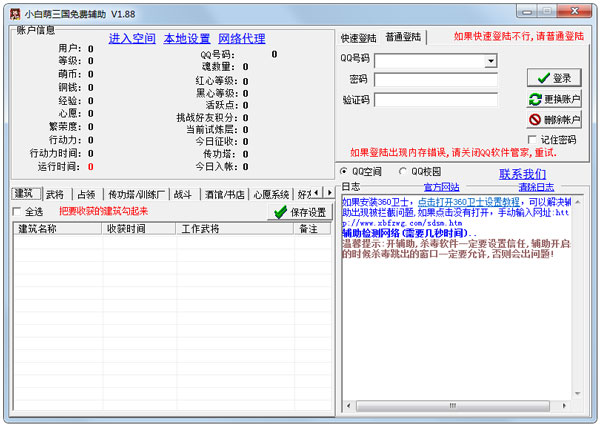This screenshot has height=426, width=600.
Task: Click the 辅助检测网络 log line
Action: pyautogui.click(x=409, y=233)
